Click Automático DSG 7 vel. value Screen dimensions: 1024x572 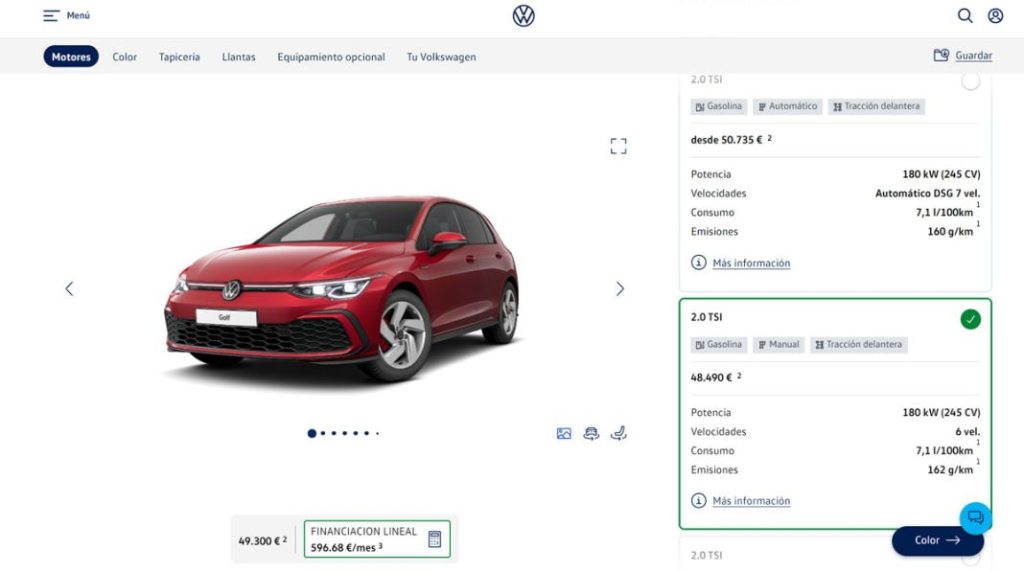[x=927, y=193]
